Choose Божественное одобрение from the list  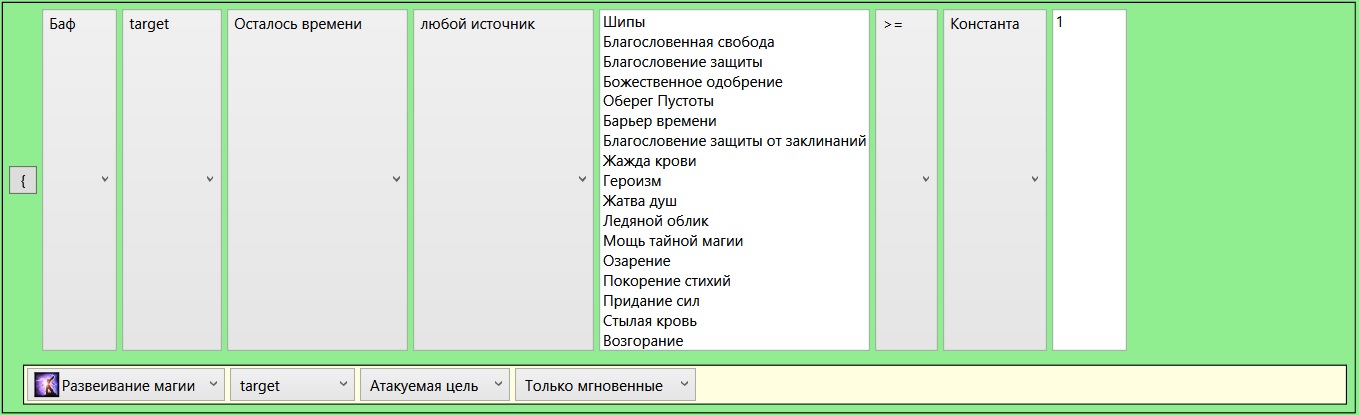[x=692, y=82]
